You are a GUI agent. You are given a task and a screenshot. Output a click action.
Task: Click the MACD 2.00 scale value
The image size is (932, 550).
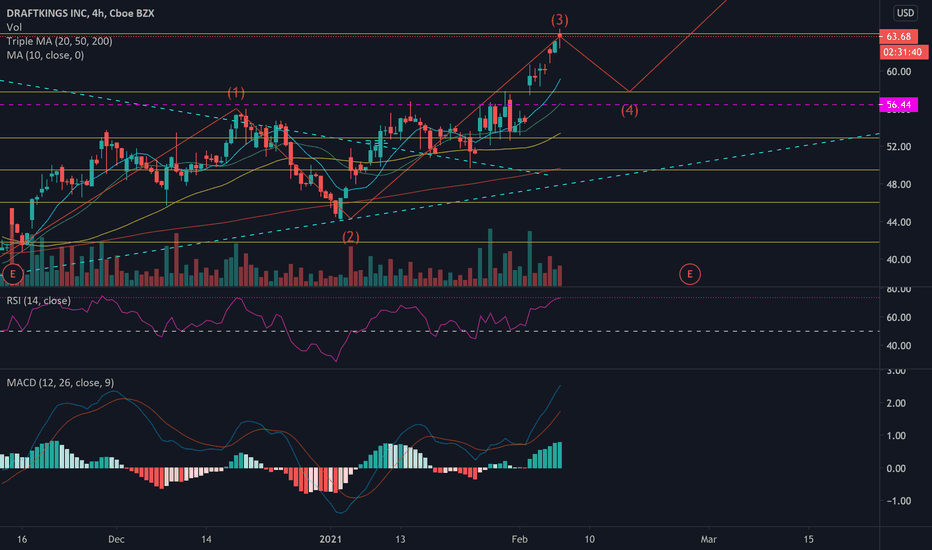tap(896, 404)
